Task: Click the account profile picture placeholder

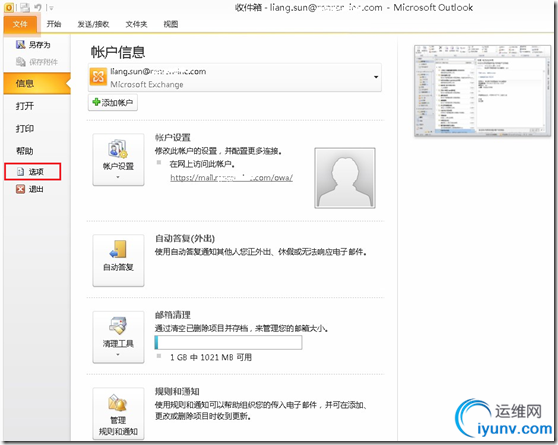Action: [344, 178]
